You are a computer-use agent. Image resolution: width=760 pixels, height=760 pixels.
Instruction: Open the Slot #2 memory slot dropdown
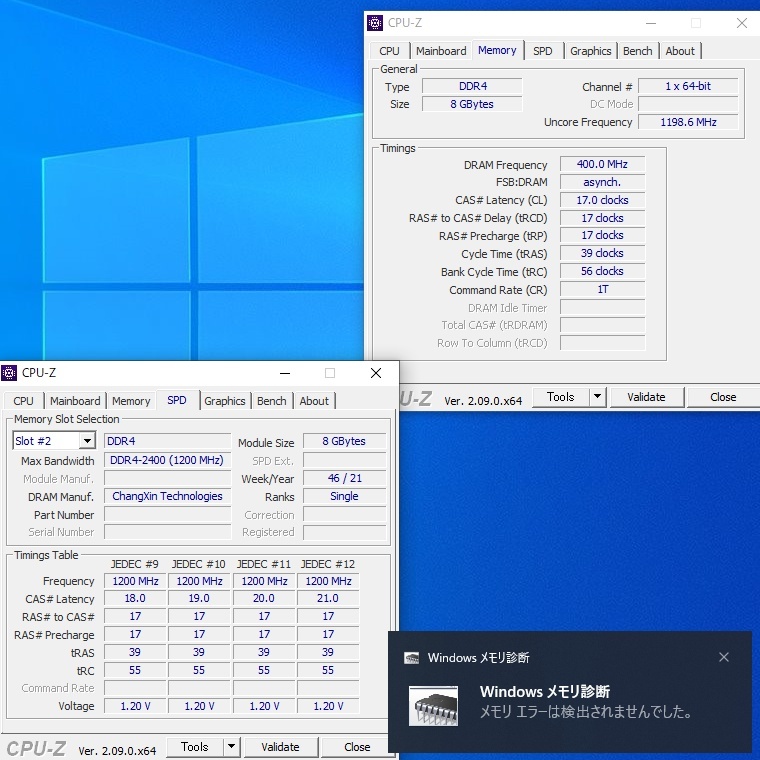(x=87, y=441)
